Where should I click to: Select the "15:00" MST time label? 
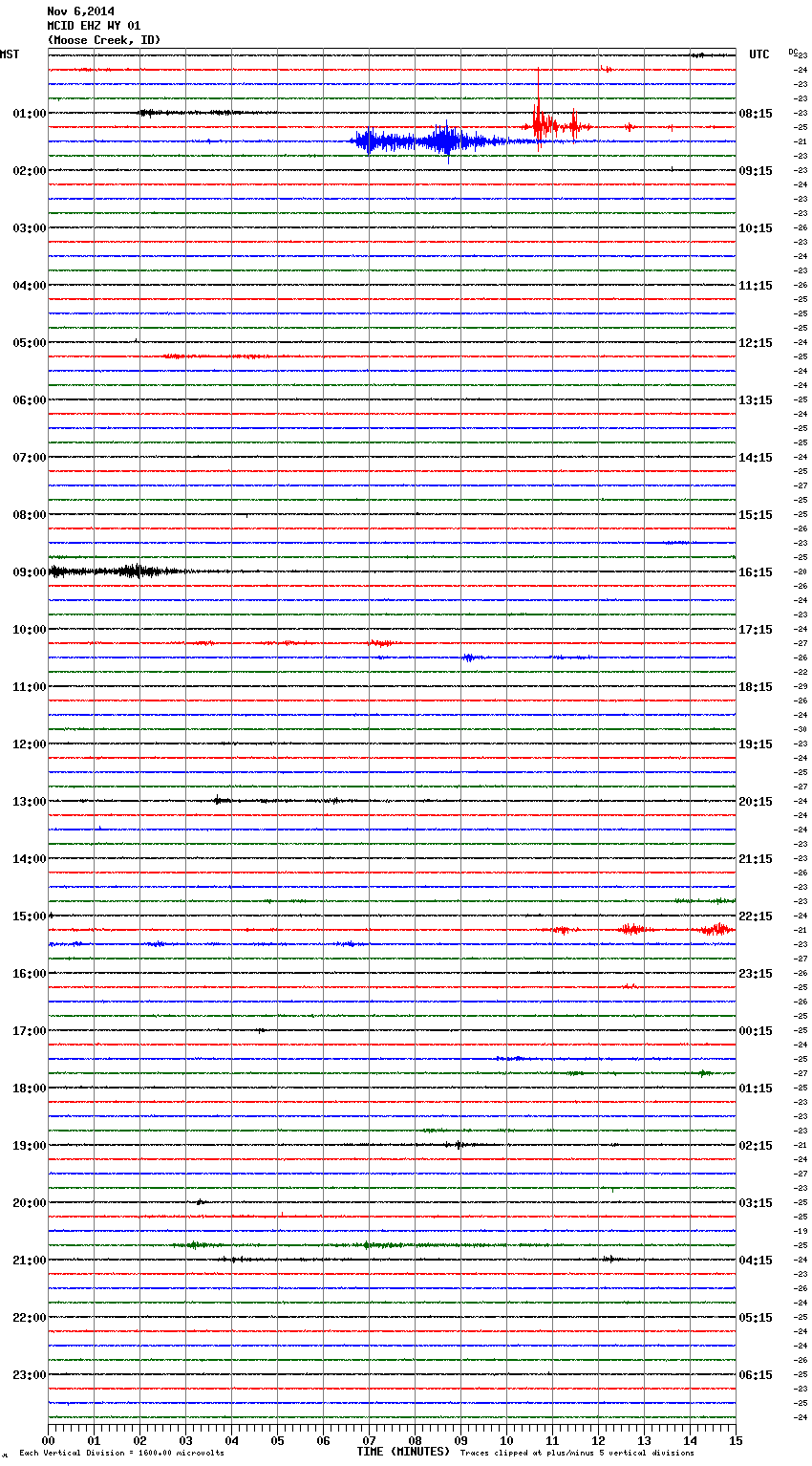tap(30, 916)
